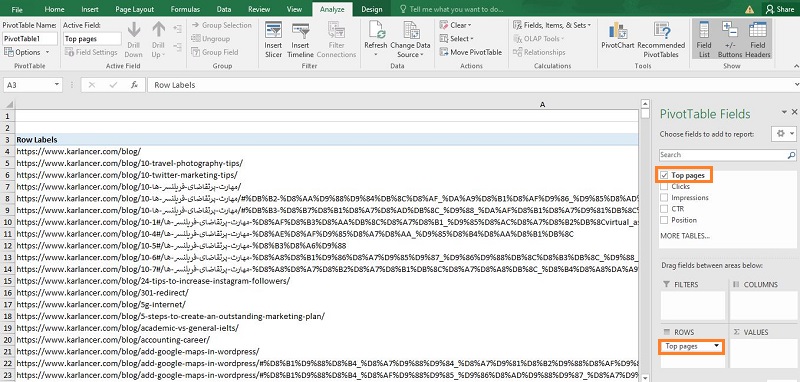Open PivotTable Fields pane options arrow

click(784, 112)
